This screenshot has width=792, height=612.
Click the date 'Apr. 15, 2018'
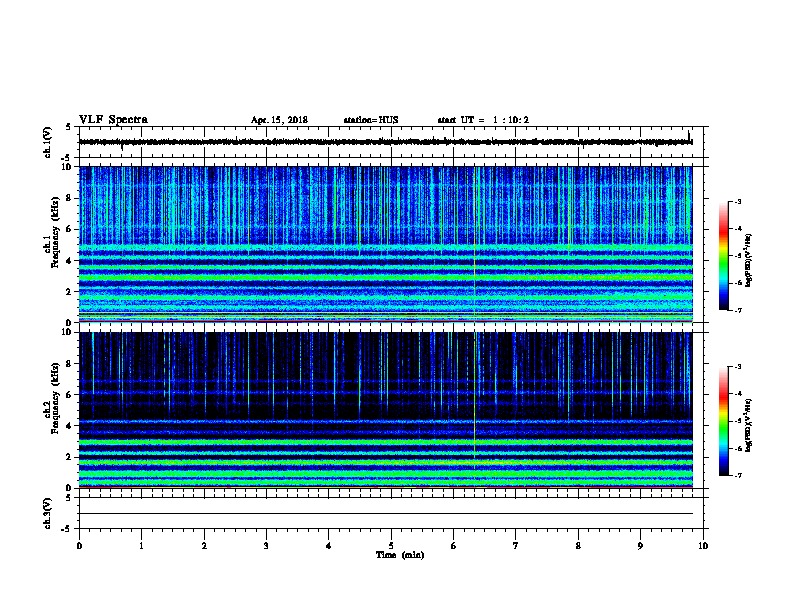point(279,120)
